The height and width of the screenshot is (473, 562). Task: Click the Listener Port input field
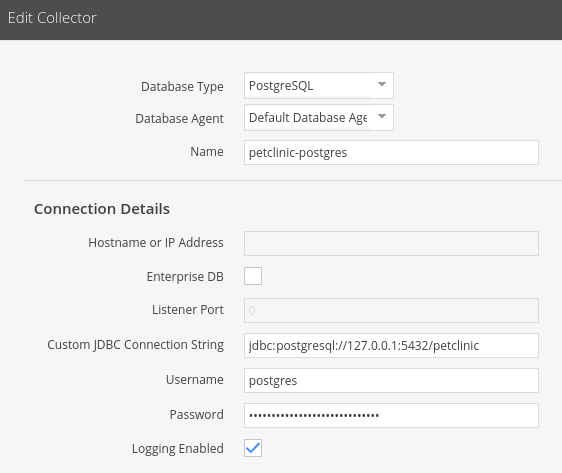(391, 310)
